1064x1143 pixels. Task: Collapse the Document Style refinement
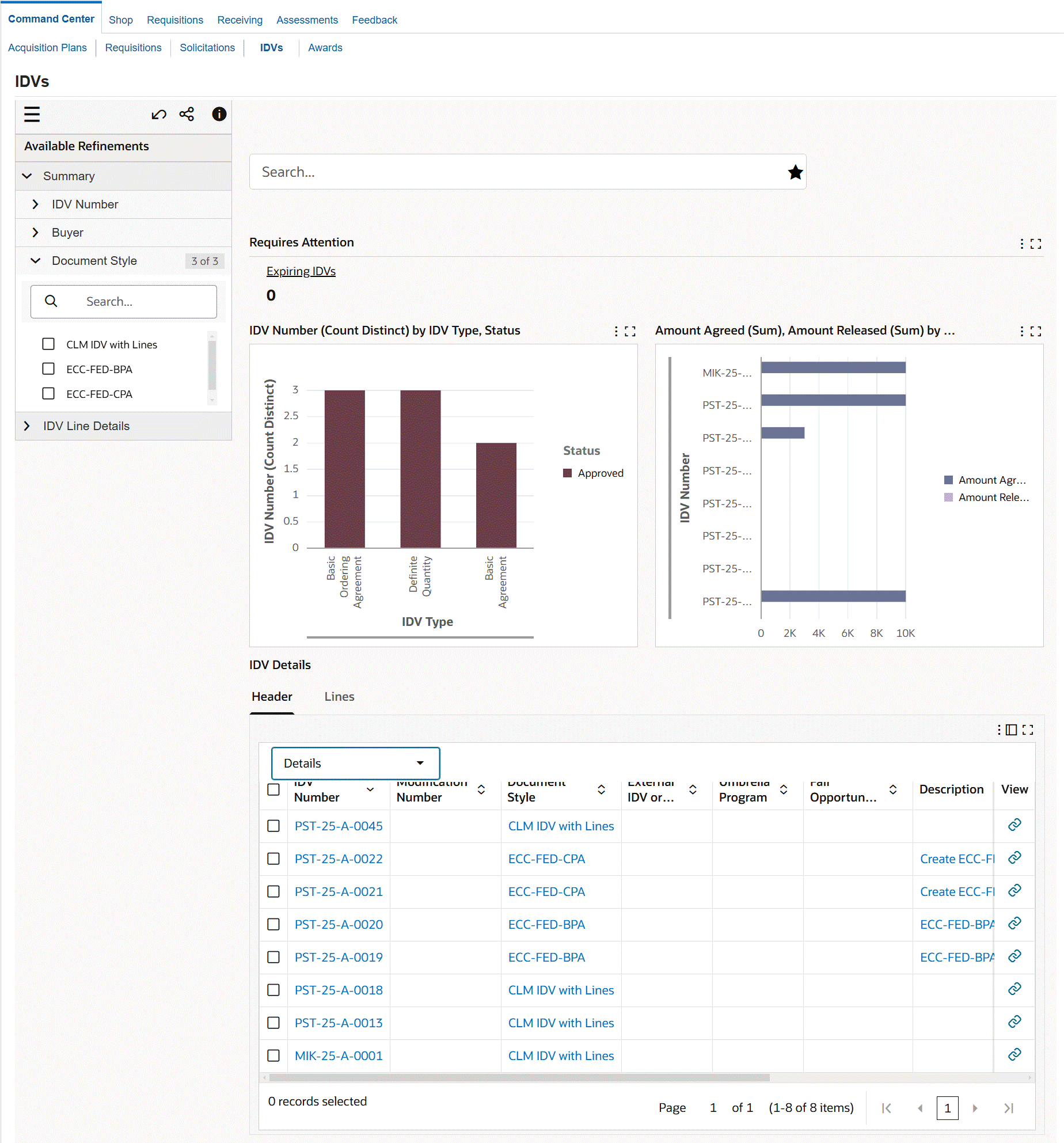35,261
